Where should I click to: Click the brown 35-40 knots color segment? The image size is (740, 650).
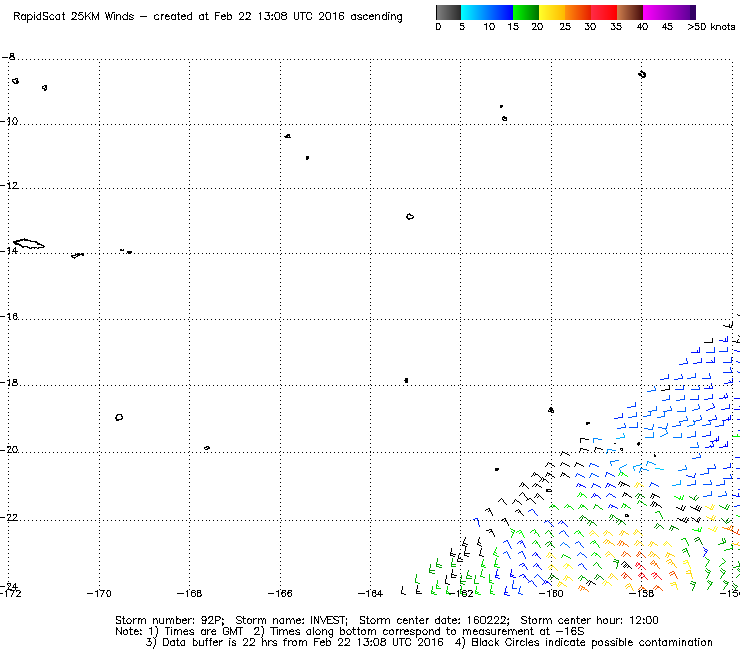pos(630,12)
